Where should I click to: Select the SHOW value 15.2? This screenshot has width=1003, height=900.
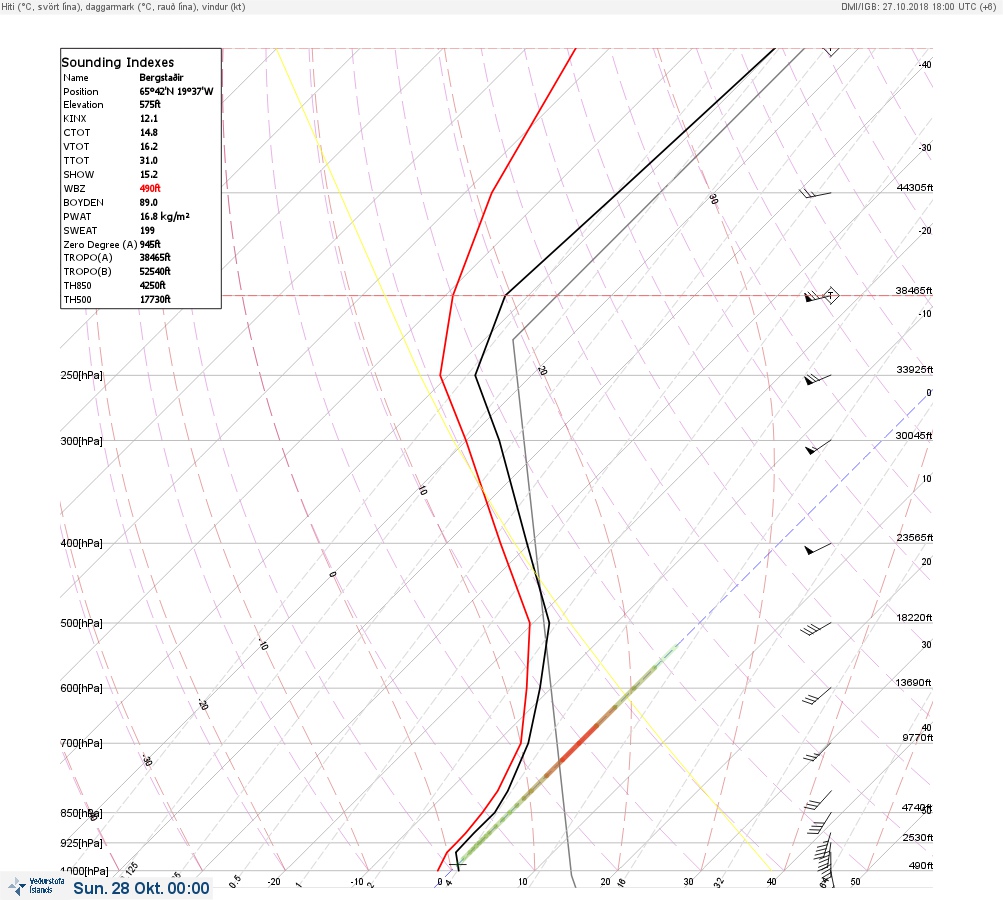coord(148,175)
